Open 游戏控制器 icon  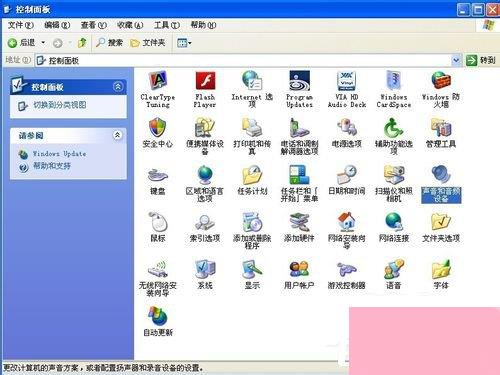point(347,269)
